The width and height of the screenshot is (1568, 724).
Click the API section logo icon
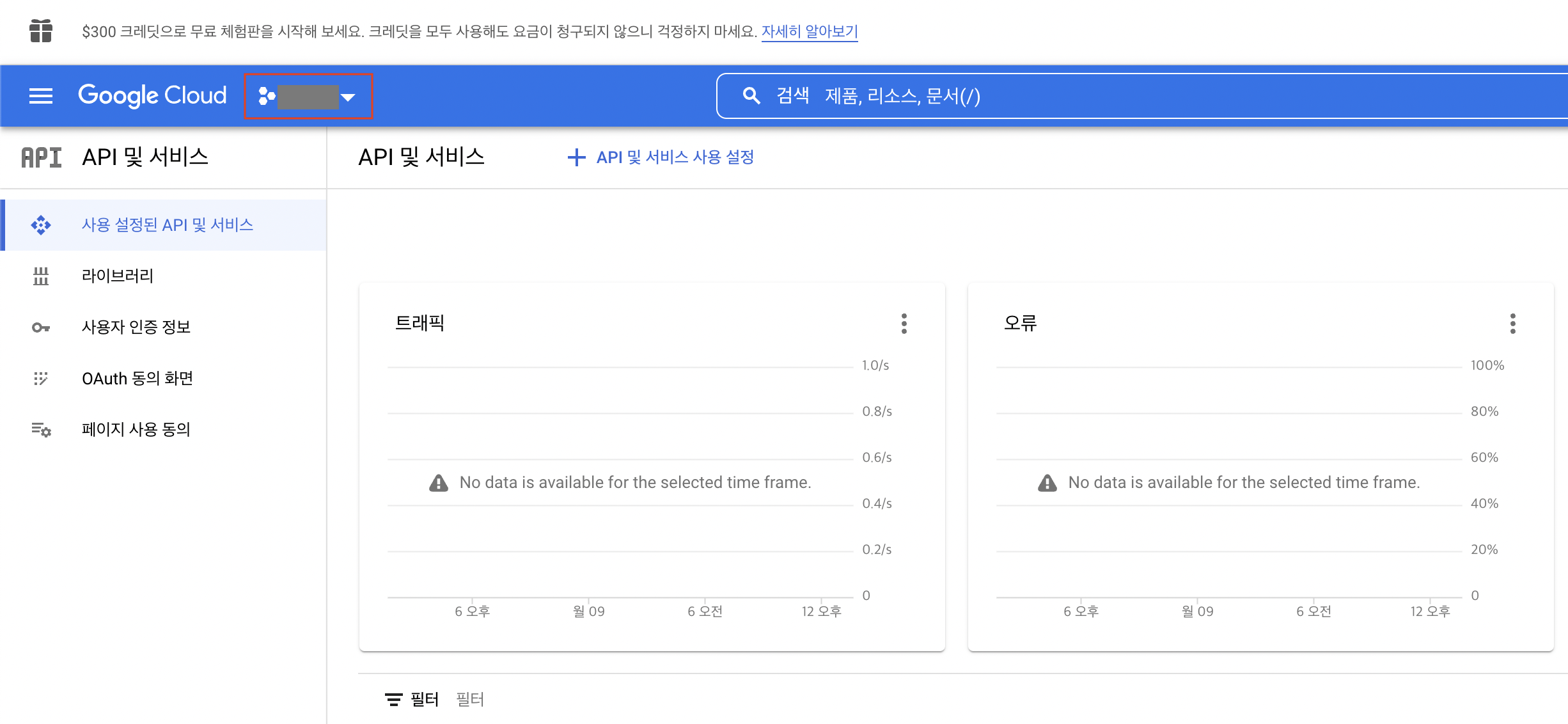tap(41, 157)
